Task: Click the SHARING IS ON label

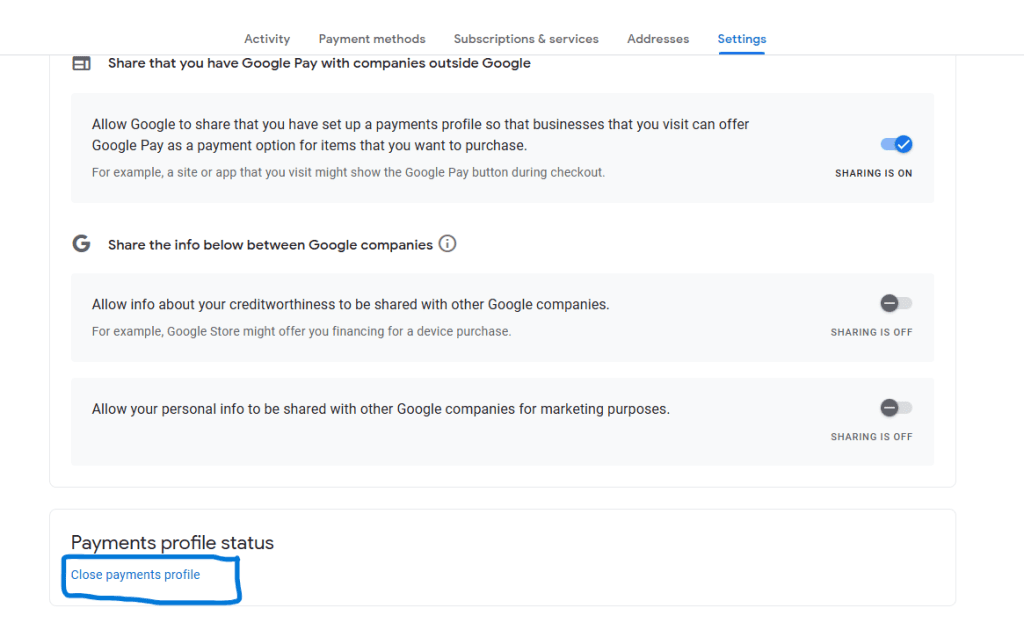Action: pyautogui.click(x=873, y=173)
